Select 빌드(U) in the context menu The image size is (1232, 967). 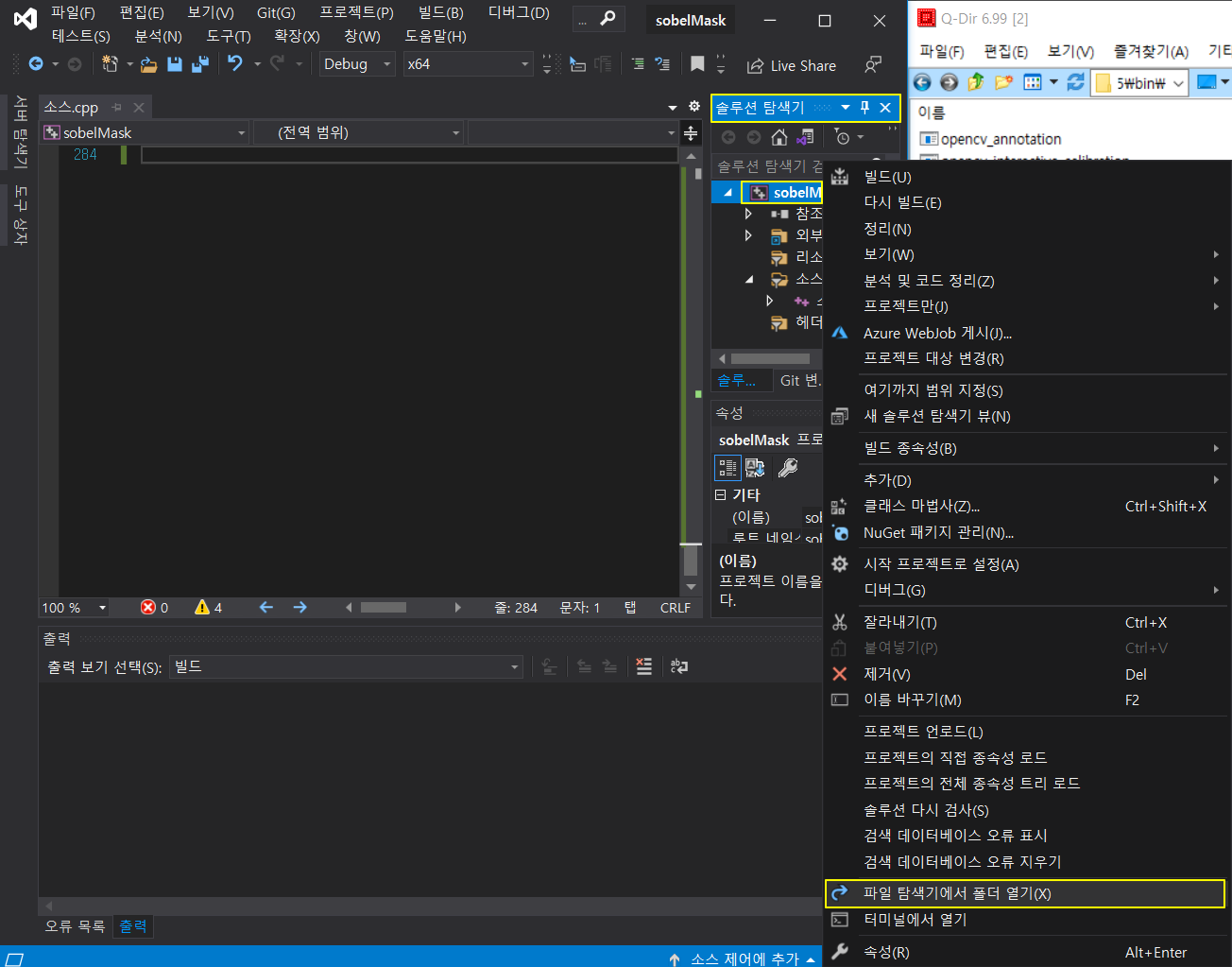pos(1027,177)
